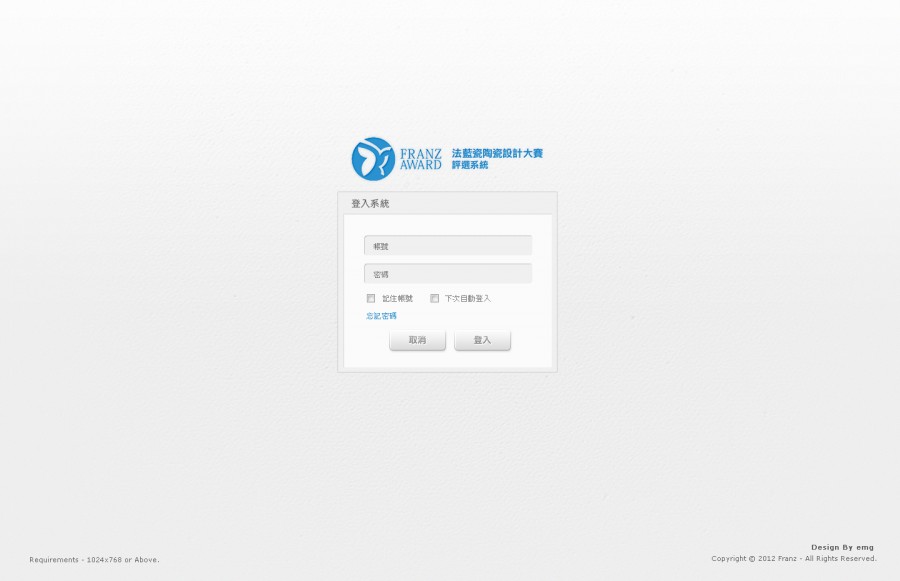Click the 下次自動登入 label text
This screenshot has height=581, width=900.
click(x=466, y=298)
